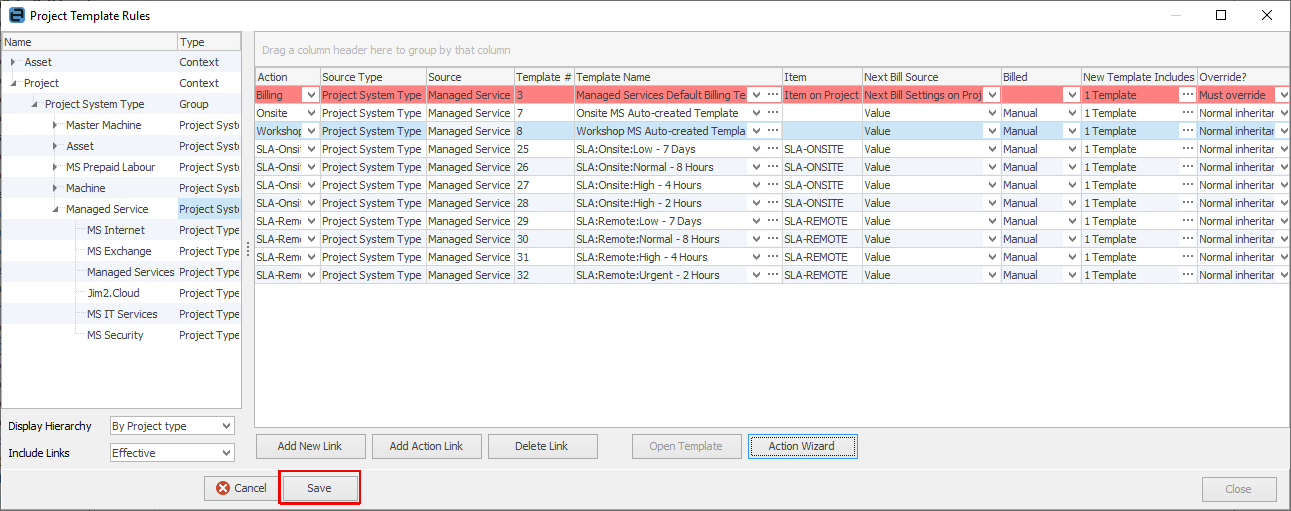
Task: Click ellipsis beside SLA:Remote:Low - 7 Days
Action: pyautogui.click(x=773, y=221)
